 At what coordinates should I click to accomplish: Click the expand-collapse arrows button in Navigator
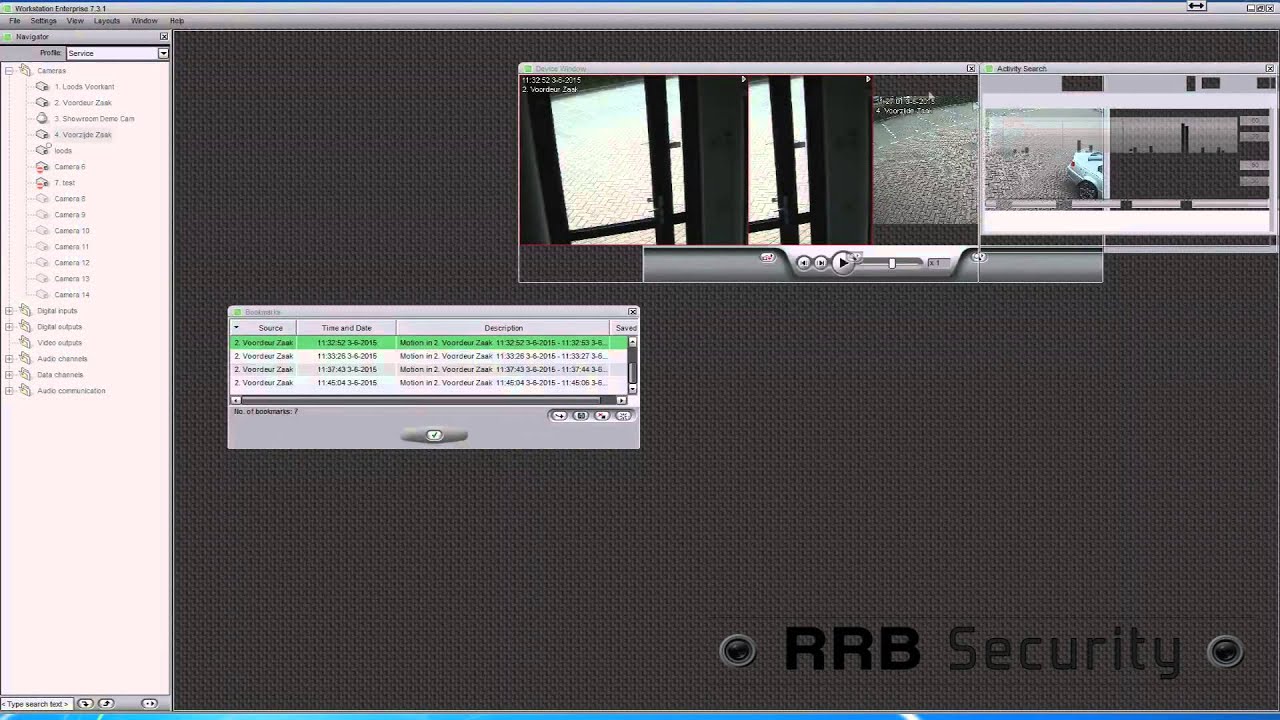pyautogui.click(x=150, y=704)
